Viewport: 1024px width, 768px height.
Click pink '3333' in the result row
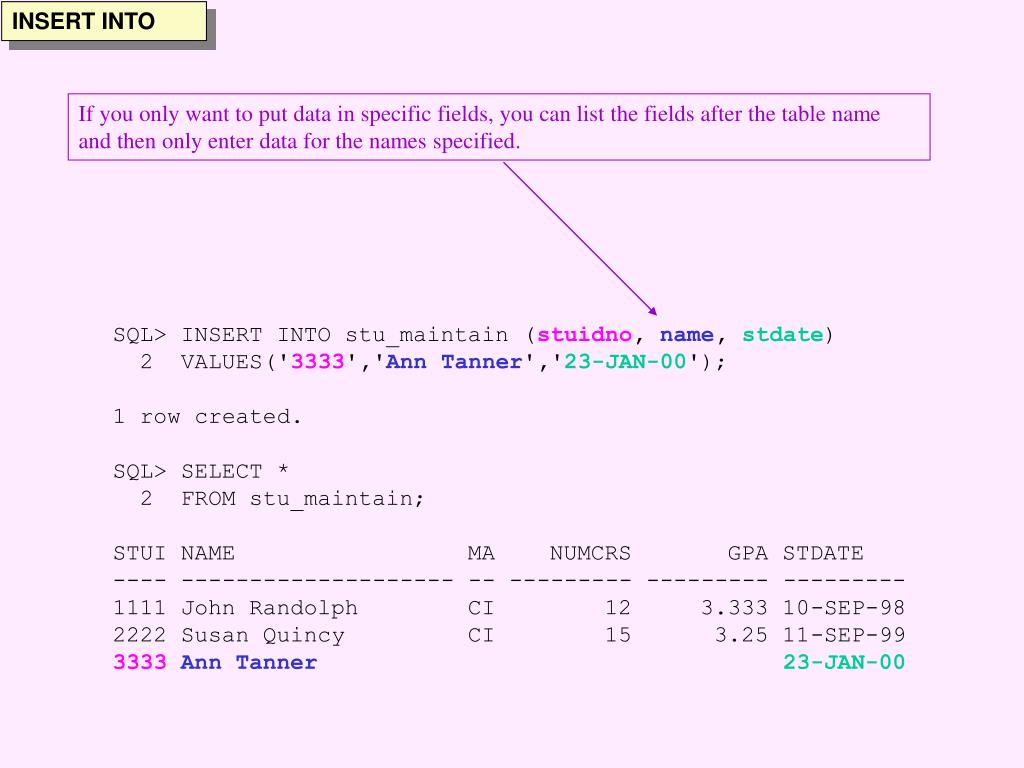(139, 662)
